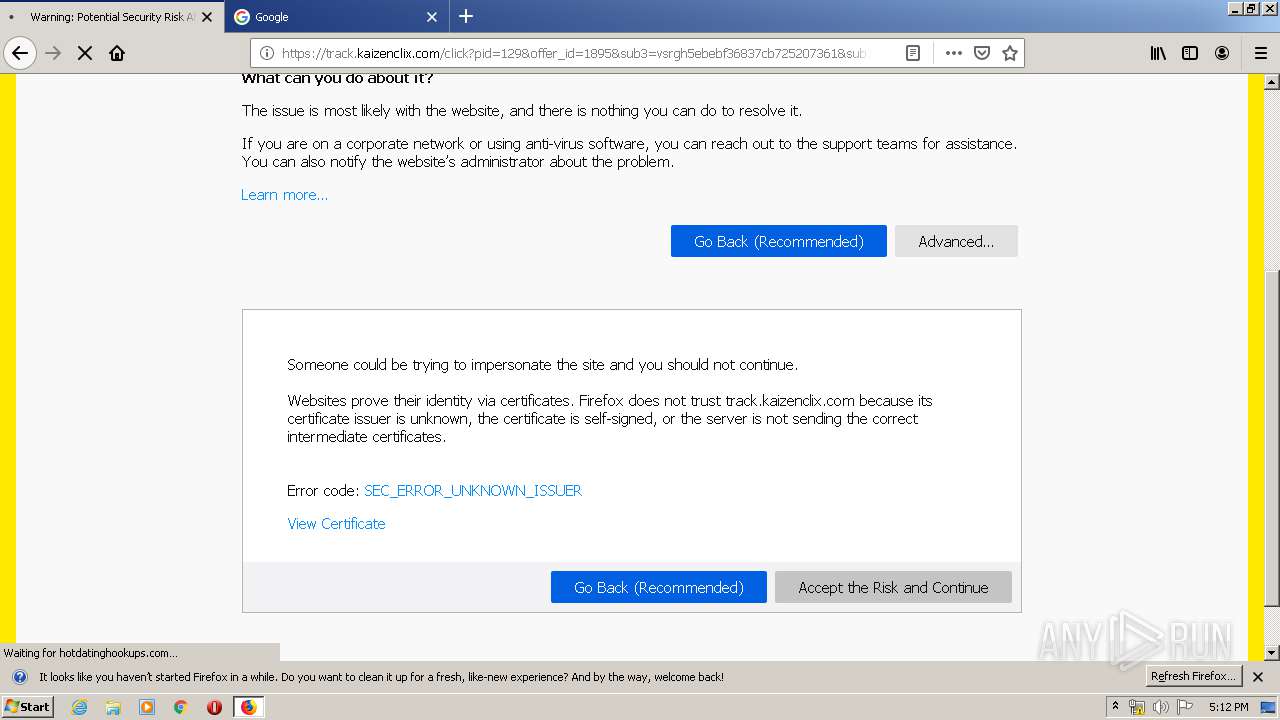
Task: Click scrollbar up arrow
Action: tap(1272, 81)
